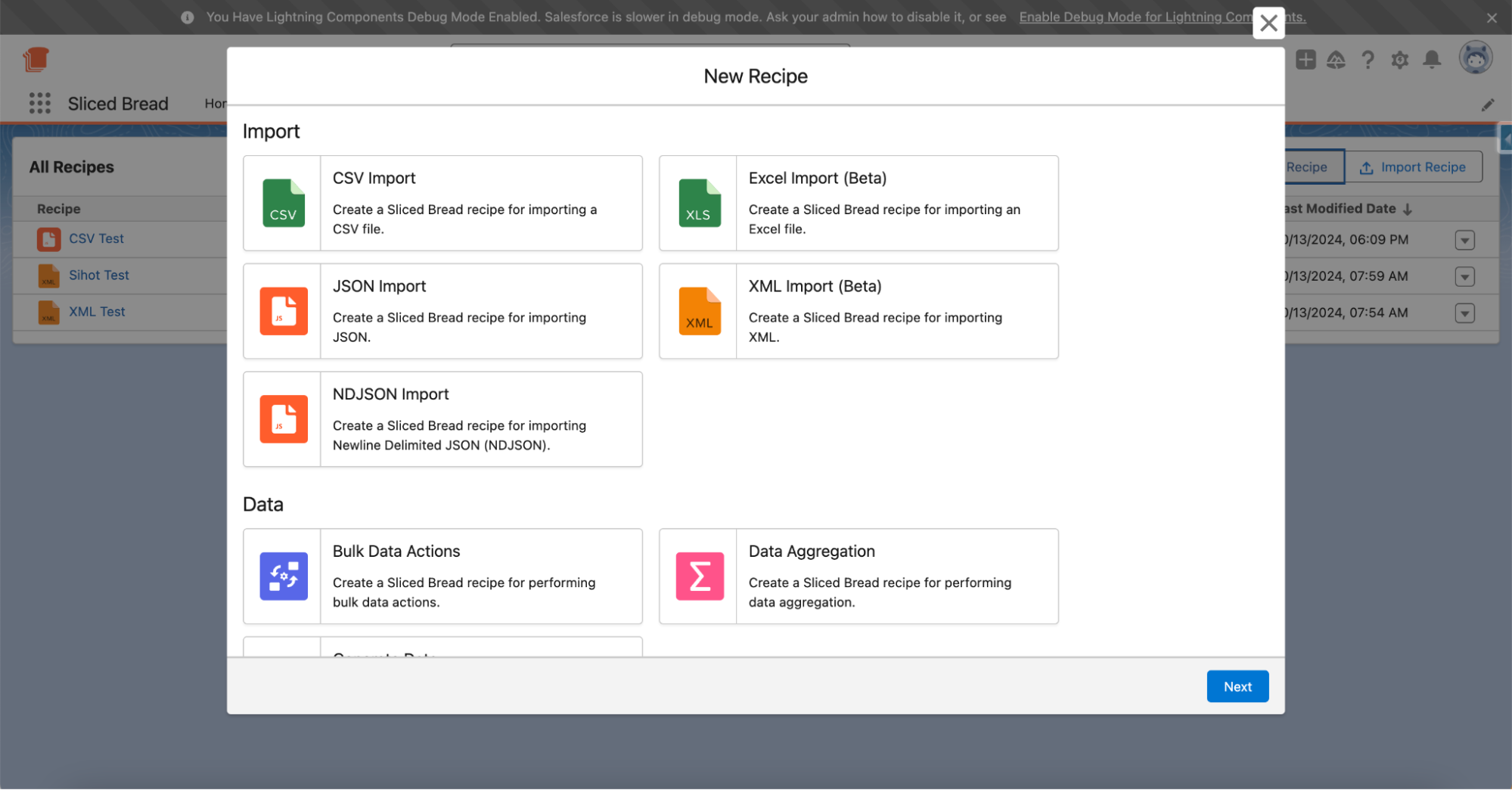1512x790 pixels.
Task: Choose the XML Import icon
Action: click(x=699, y=311)
